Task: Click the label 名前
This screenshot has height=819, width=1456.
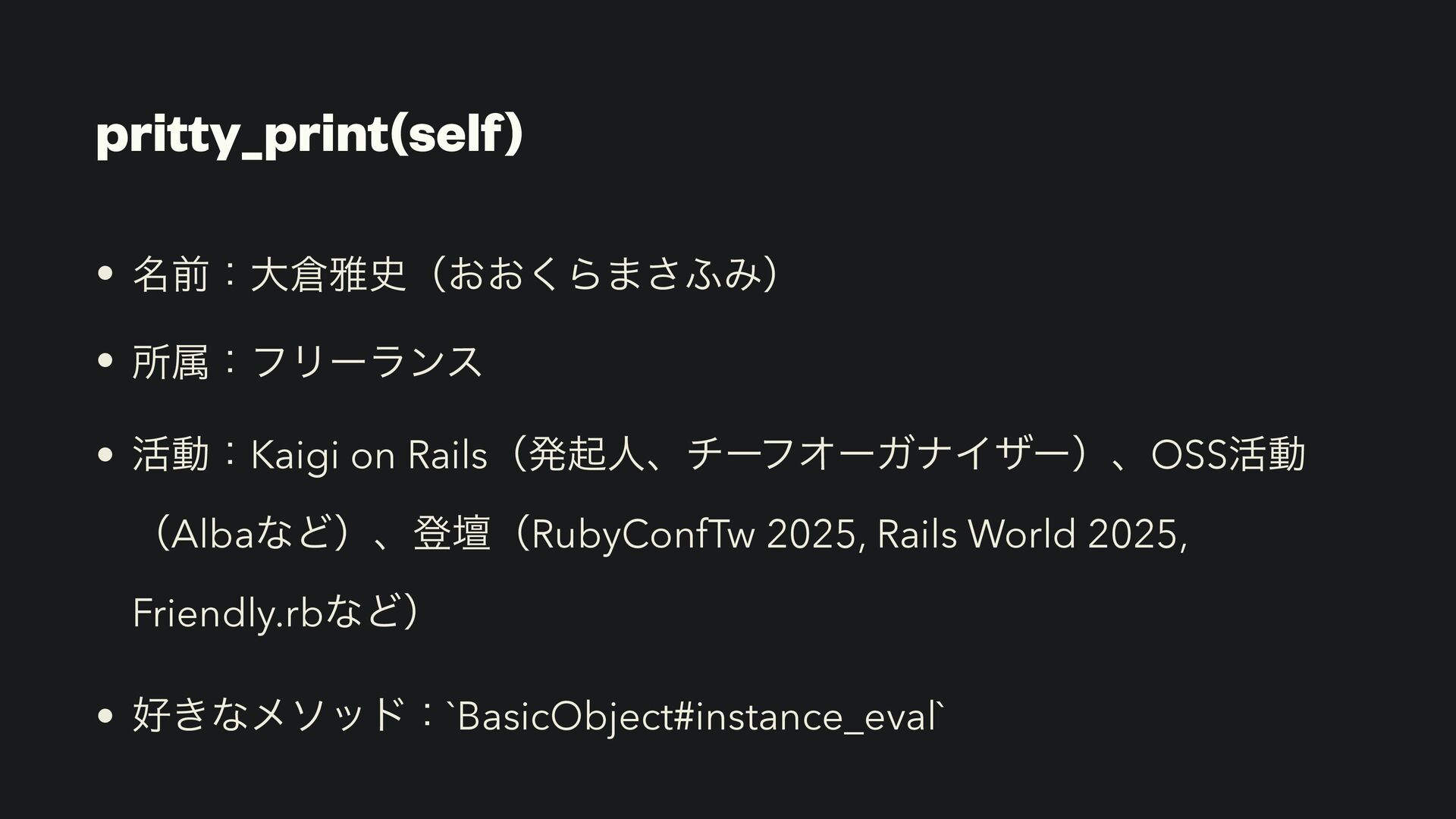Action: click(x=171, y=275)
